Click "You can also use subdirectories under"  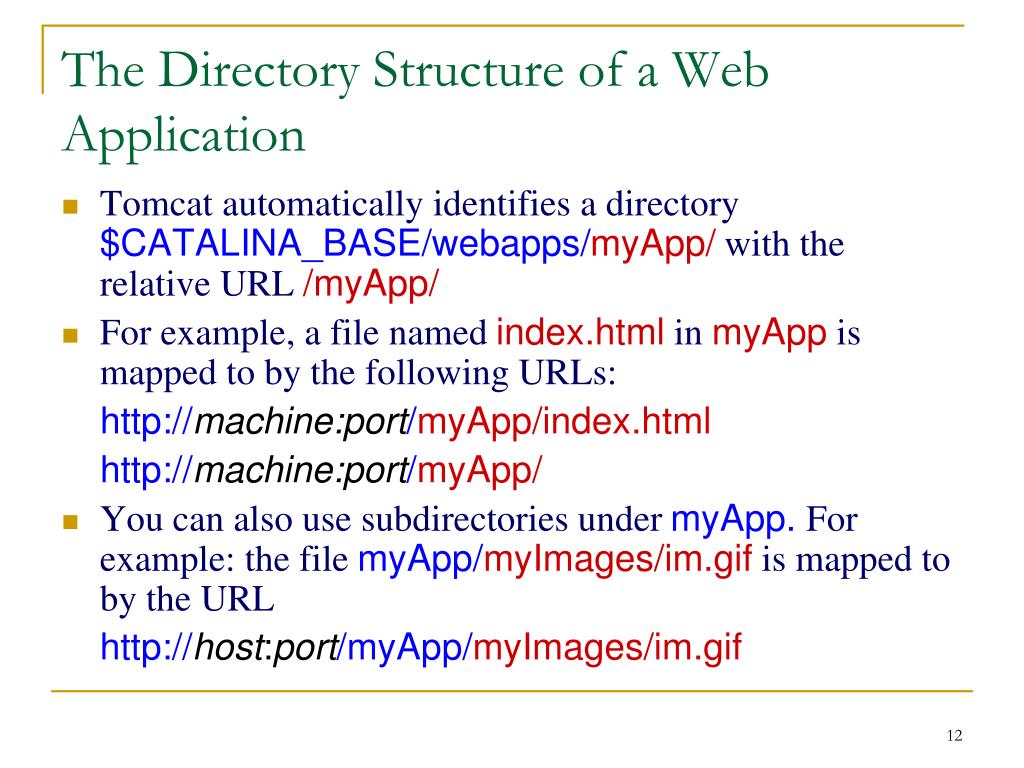coord(381,520)
